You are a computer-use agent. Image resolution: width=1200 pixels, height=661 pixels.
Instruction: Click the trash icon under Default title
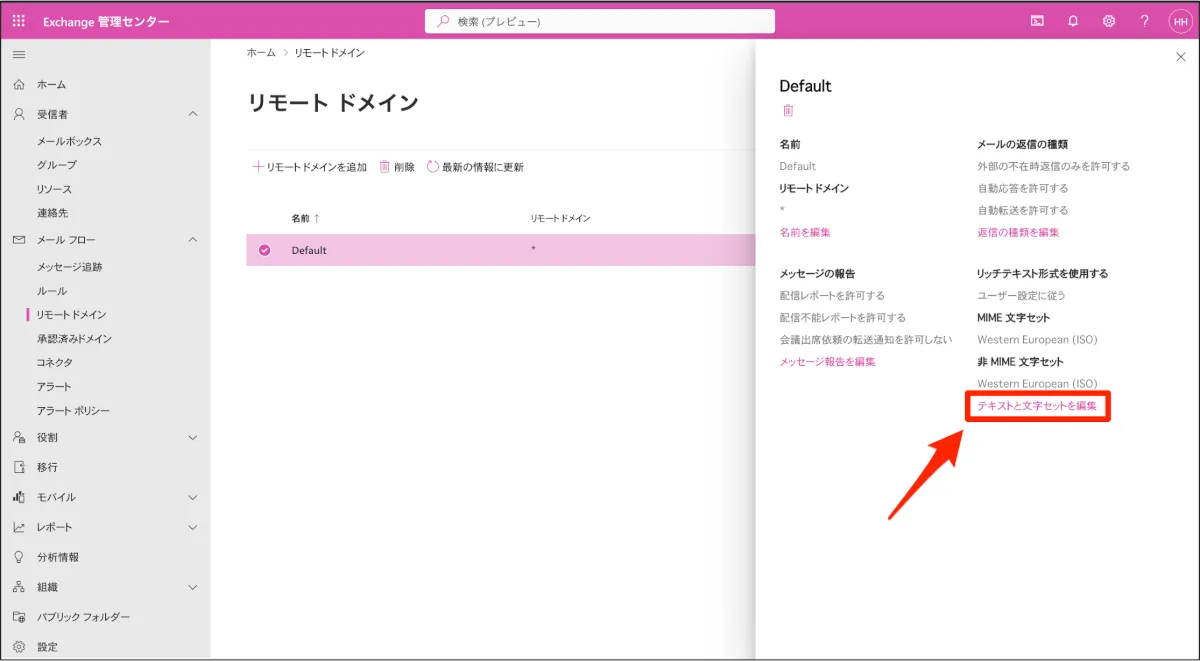[788, 111]
